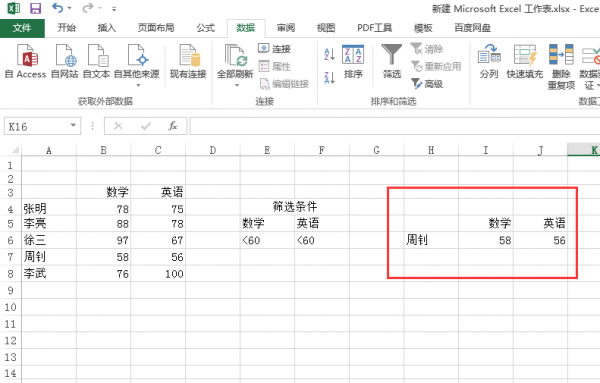The height and width of the screenshot is (383, 600).
Task: Switch to the 插入 ribbon tab
Action: (x=107, y=28)
